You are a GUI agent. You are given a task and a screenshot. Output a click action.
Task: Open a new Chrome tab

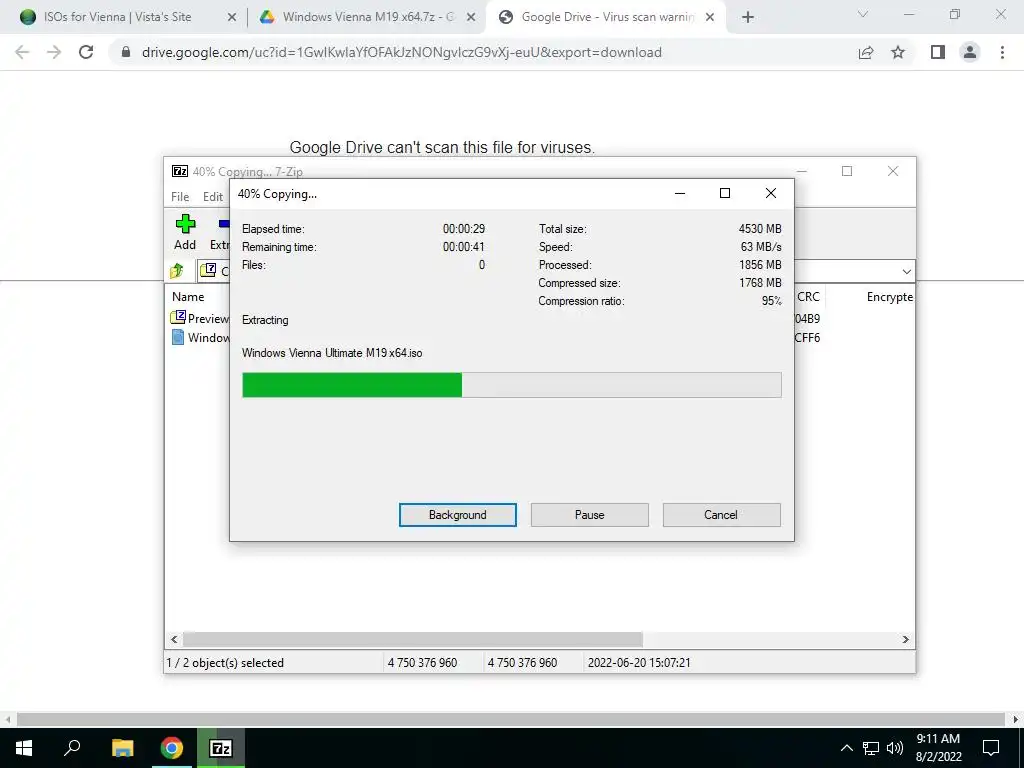[748, 17]
